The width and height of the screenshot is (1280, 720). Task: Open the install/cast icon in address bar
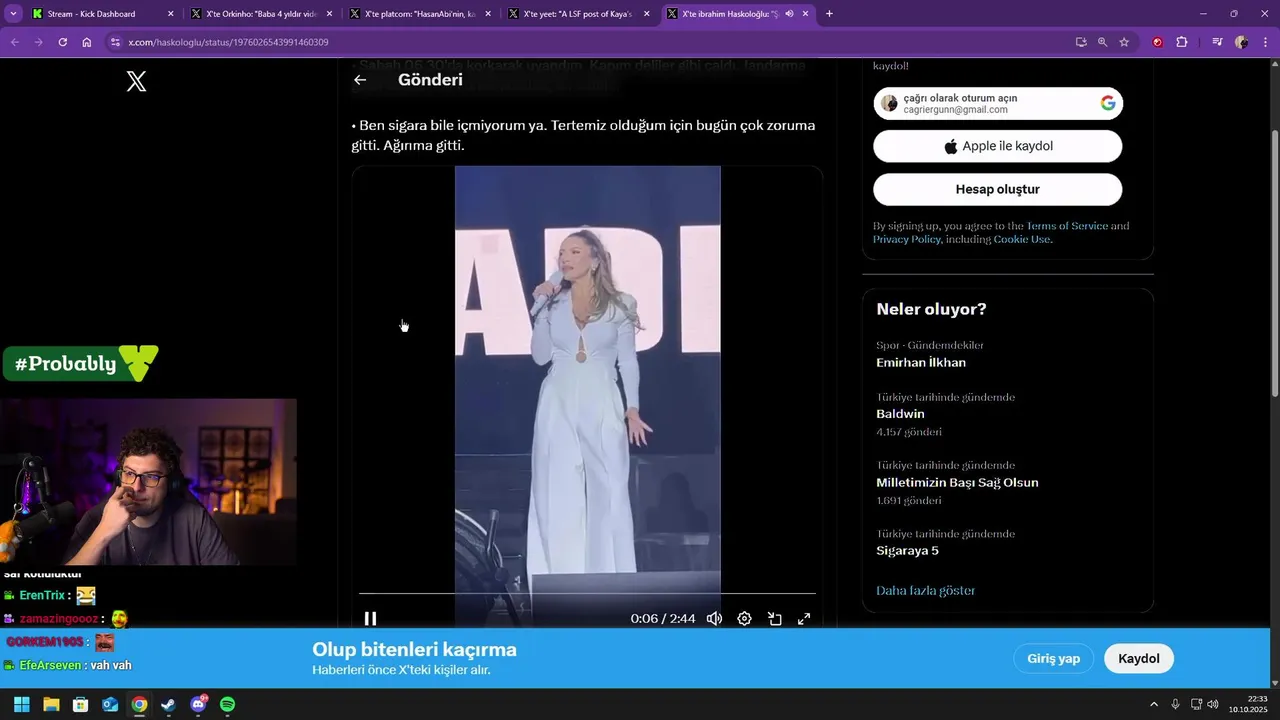[1081, 42]
